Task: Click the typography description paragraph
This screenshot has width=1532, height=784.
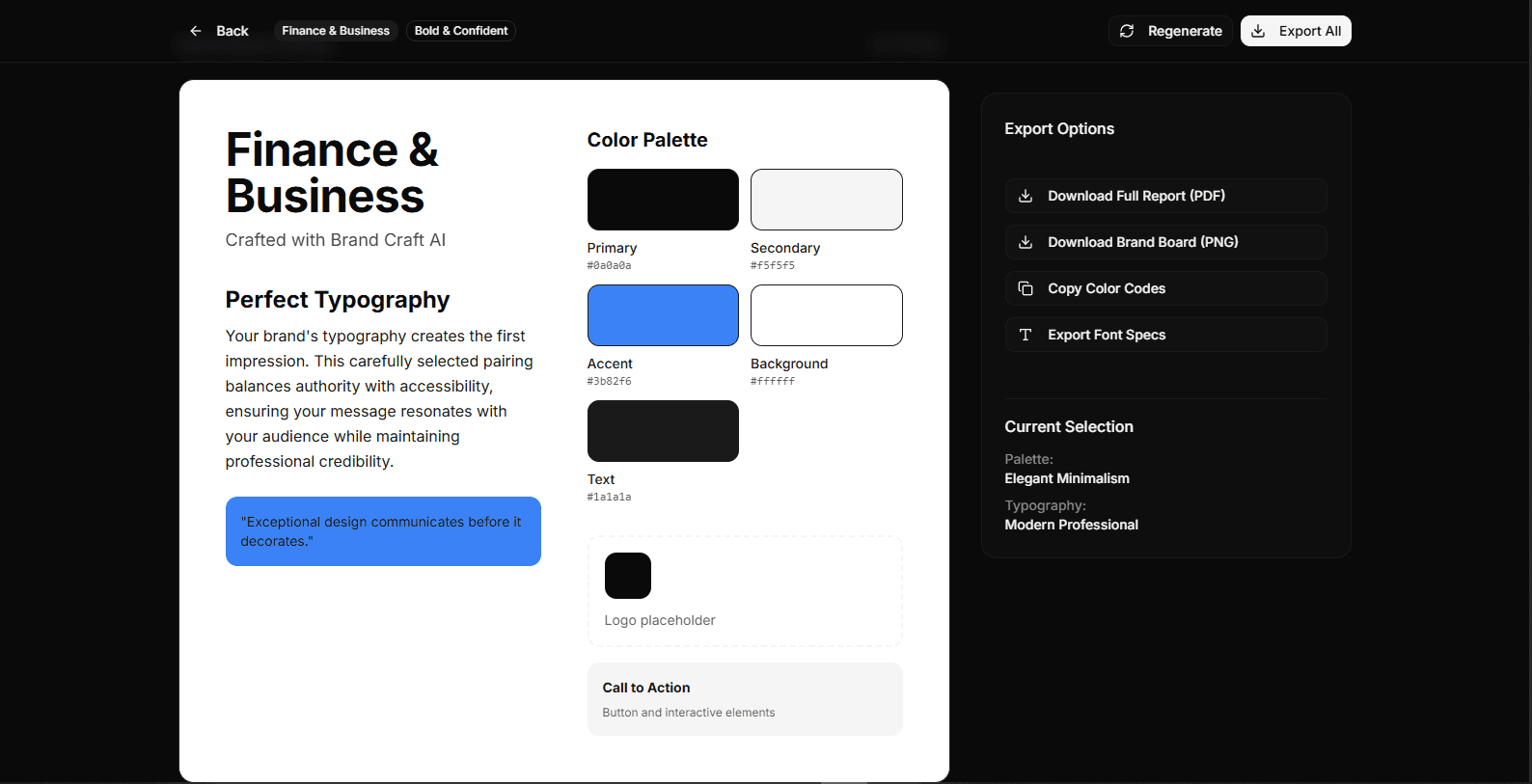Action: coord(380,398)
